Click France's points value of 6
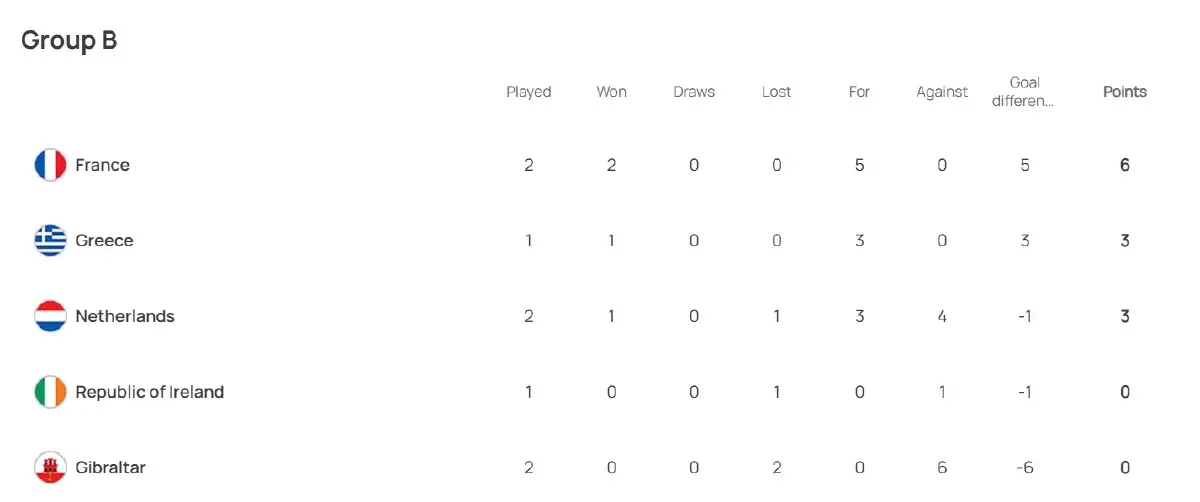Viewport: 1200px width, 502px height. 1125,165
